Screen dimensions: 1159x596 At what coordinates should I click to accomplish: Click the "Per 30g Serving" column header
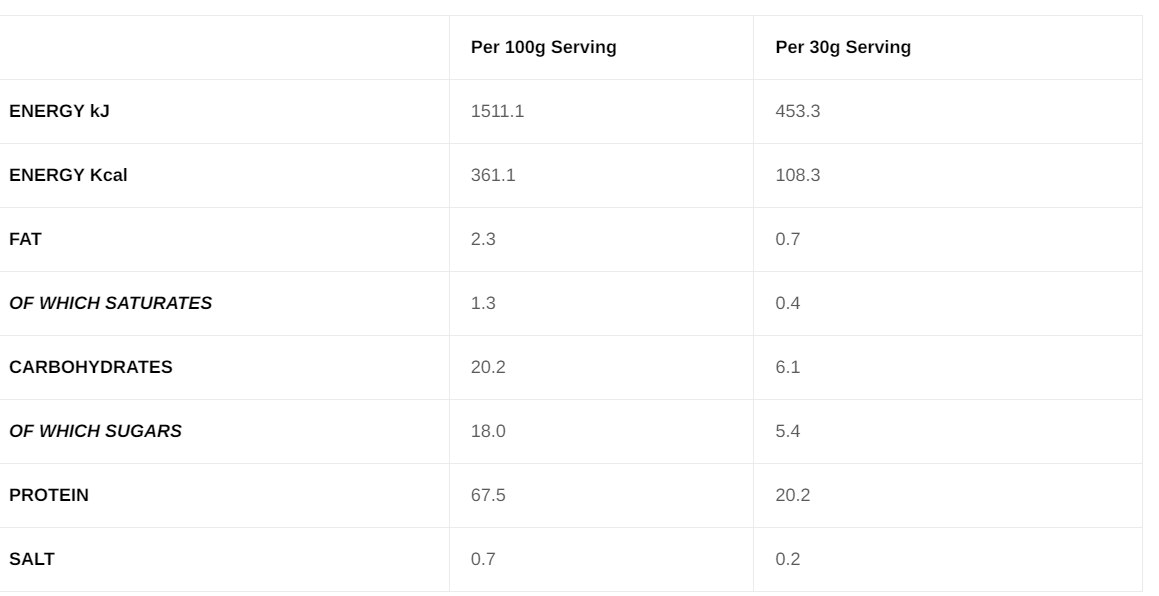[x=843, y=47]
